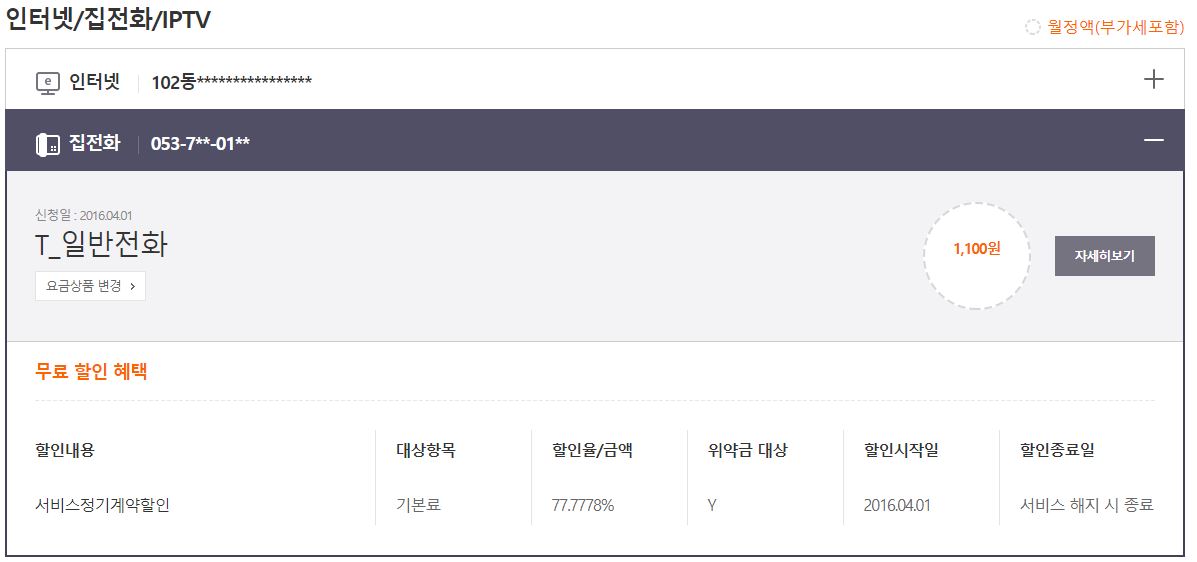This screenshot has height=562, width=1197.
Task: Click the 1,100원 monthly fee circle
Action: [x=976, y=250]
